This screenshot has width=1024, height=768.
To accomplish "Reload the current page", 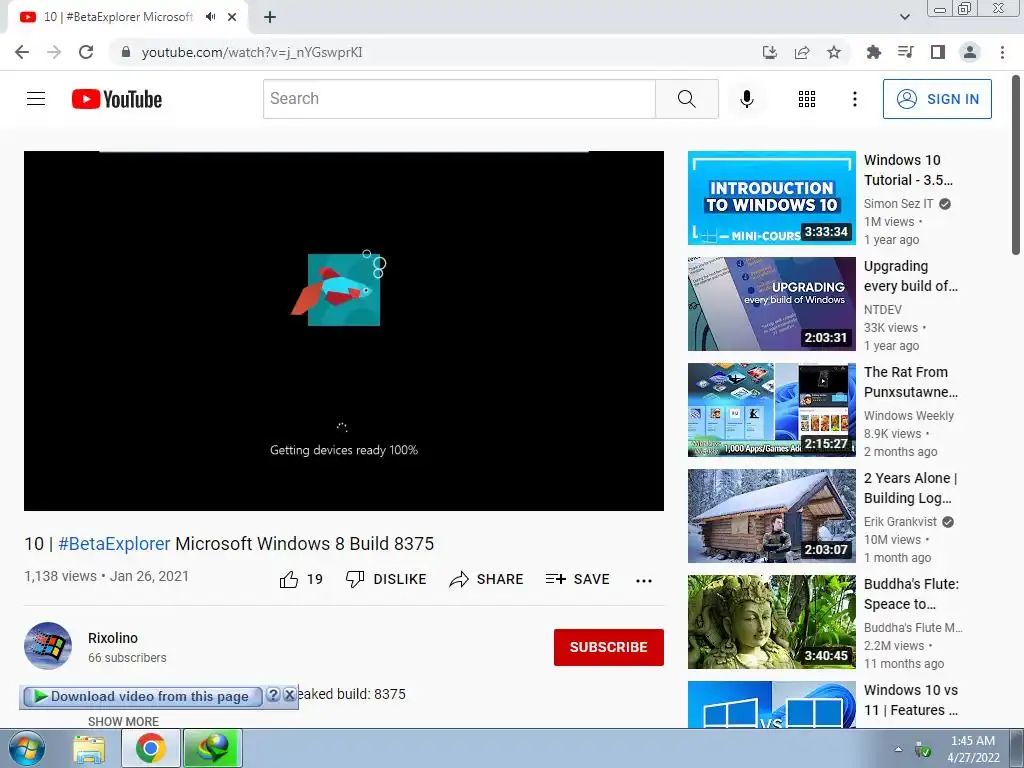I will [86, 52].
